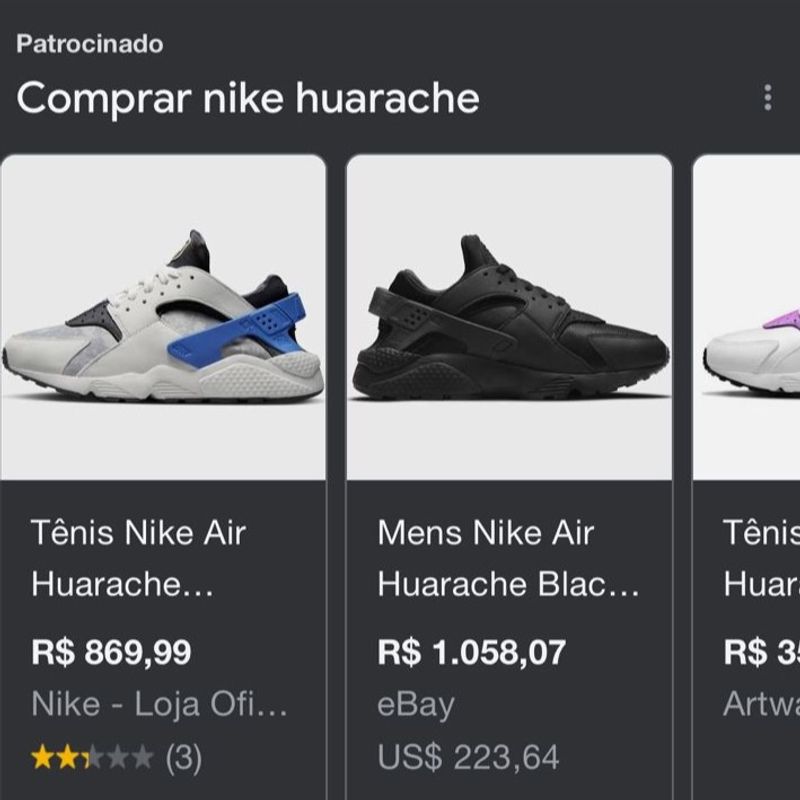Open the white and blue Huarache shoe image
Viewport: 800px width, 800px height.
coord(163,318)
